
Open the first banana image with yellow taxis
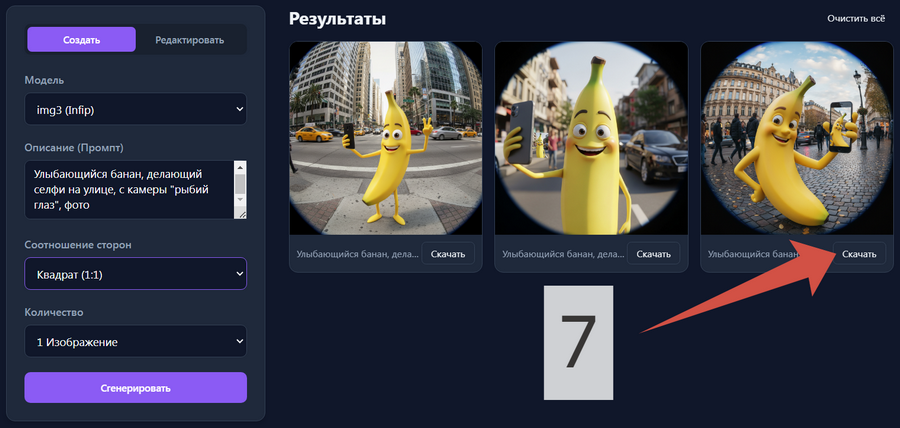coord(386,137)
